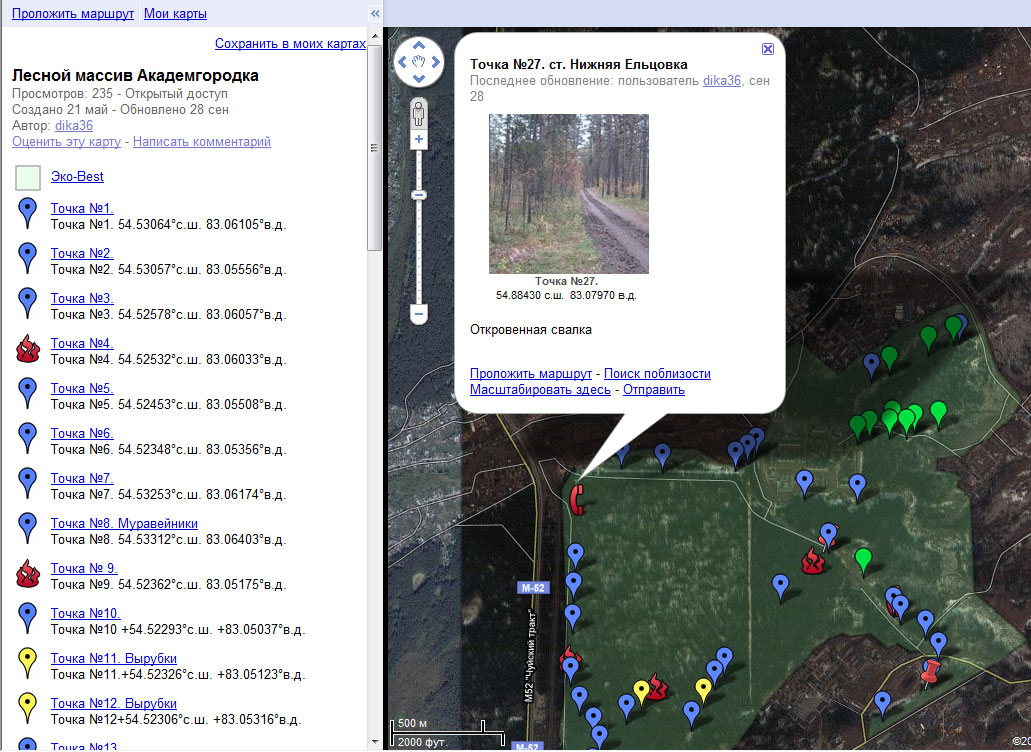Click the fire icon beside Точка №4
The image size is (1031, 752).
point(28,350)
